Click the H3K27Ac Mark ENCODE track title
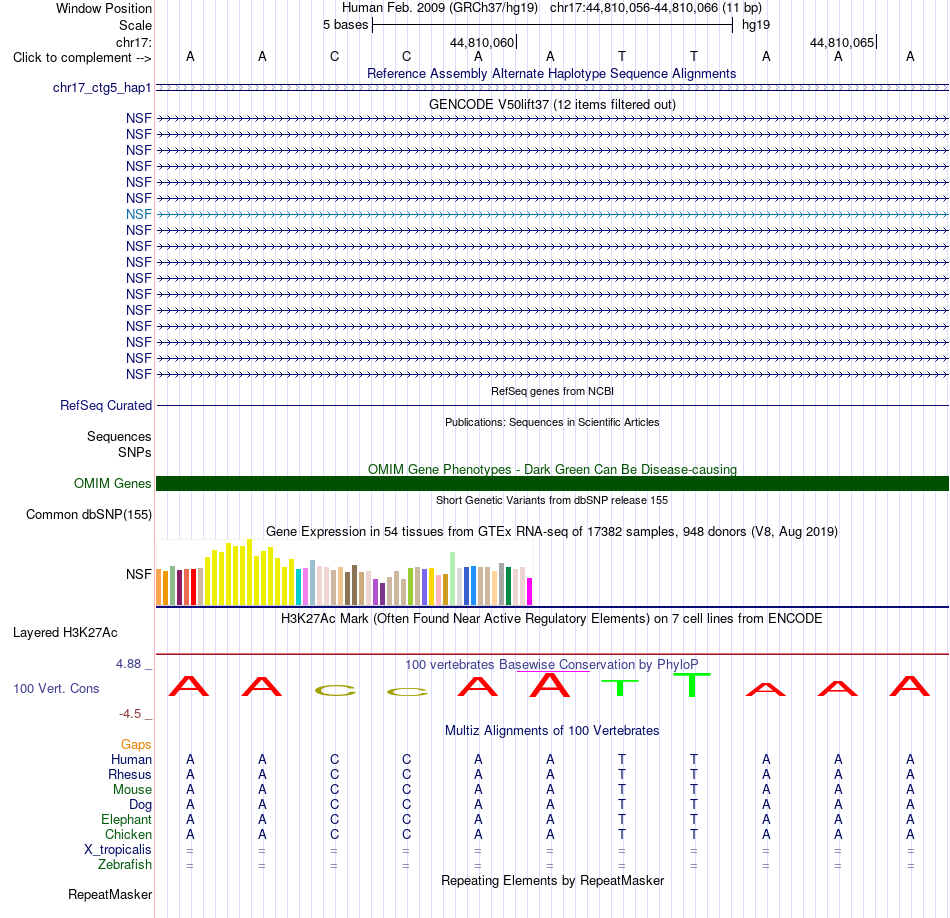The image size is (950, 918). point(552,619)
